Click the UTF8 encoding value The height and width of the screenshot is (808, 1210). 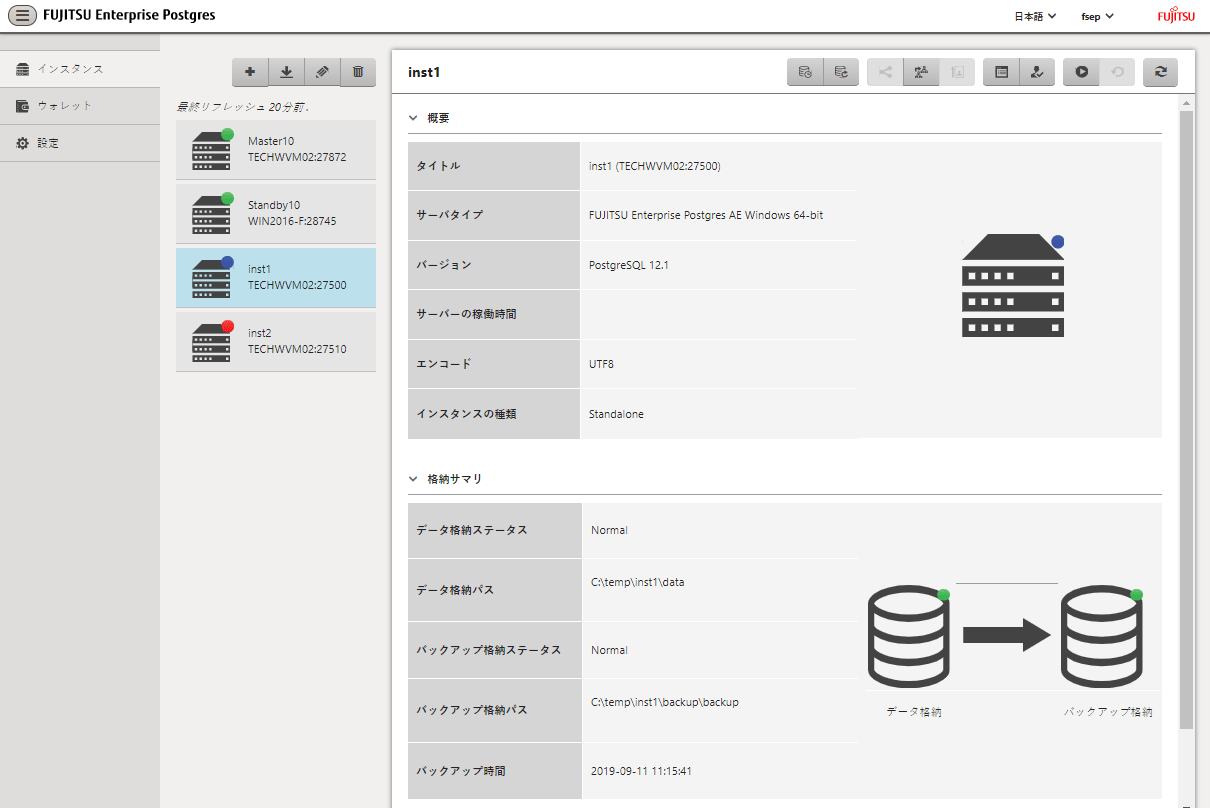click(x=601, y=364)
